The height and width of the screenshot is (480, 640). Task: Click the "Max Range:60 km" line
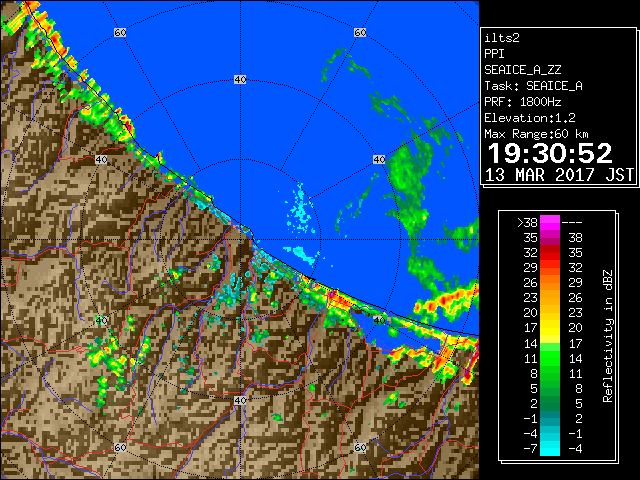tap(536, 134)
